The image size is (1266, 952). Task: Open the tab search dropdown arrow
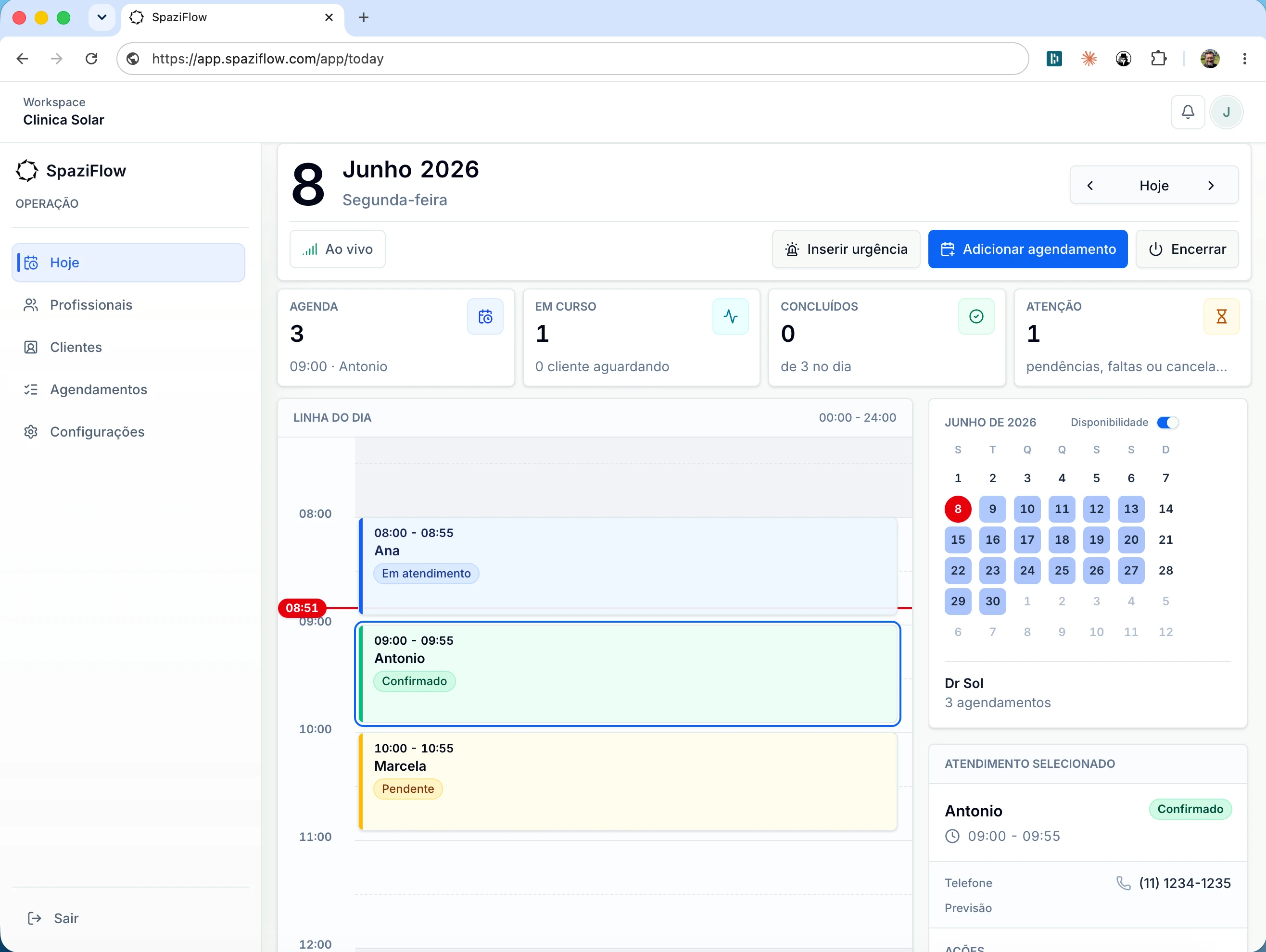click(102, 17)
